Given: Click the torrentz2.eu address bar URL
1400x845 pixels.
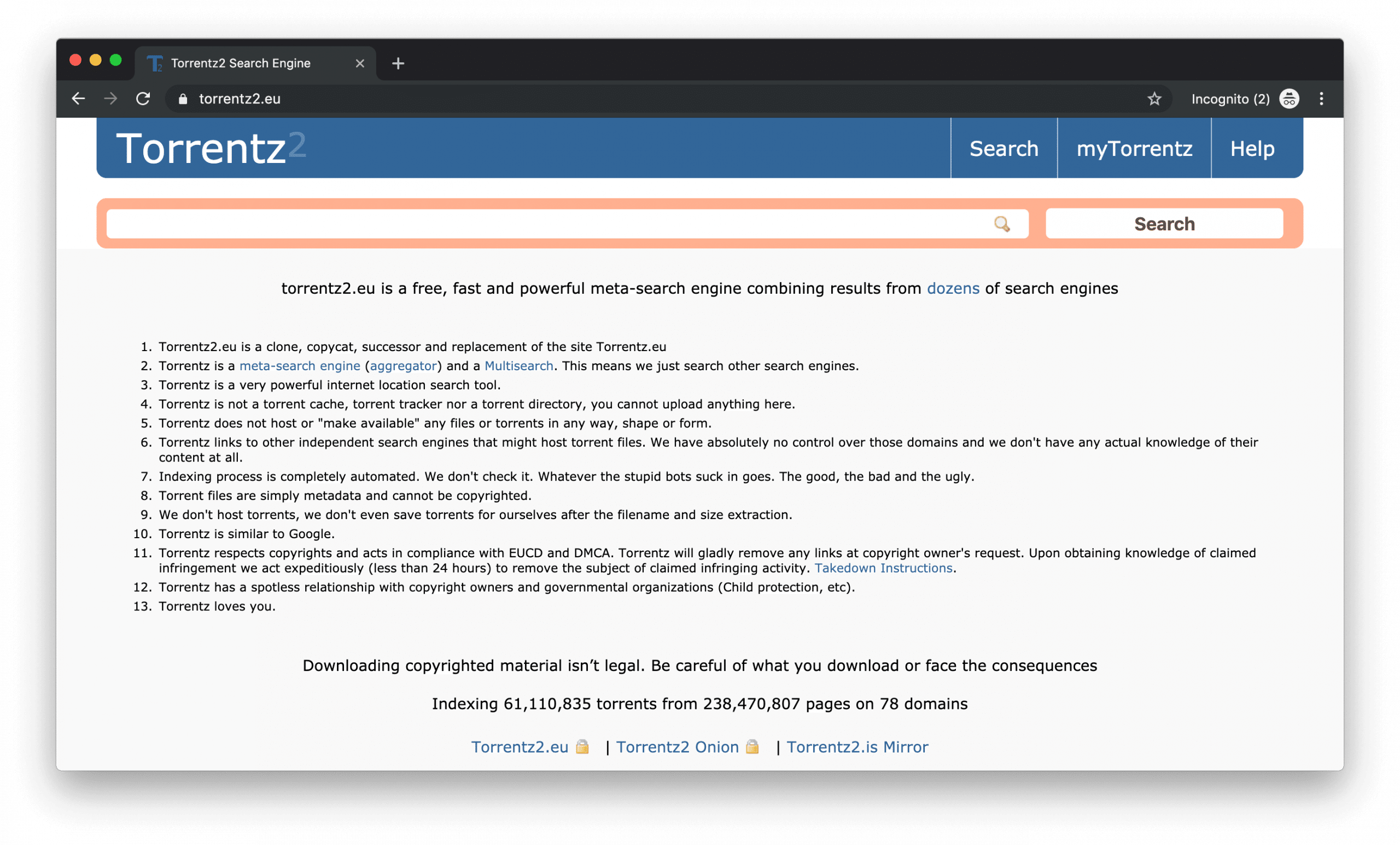Looking at the screenshot, I should point(239,99).
